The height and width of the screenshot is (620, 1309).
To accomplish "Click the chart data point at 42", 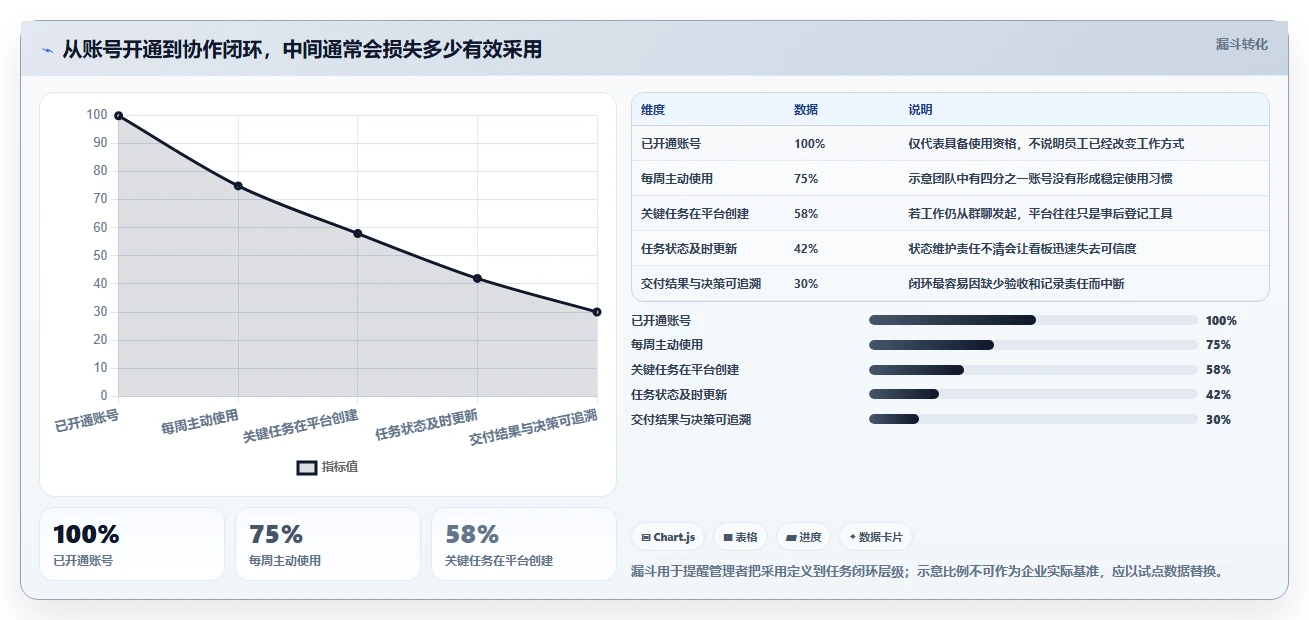I will click(x=477, y=278).
